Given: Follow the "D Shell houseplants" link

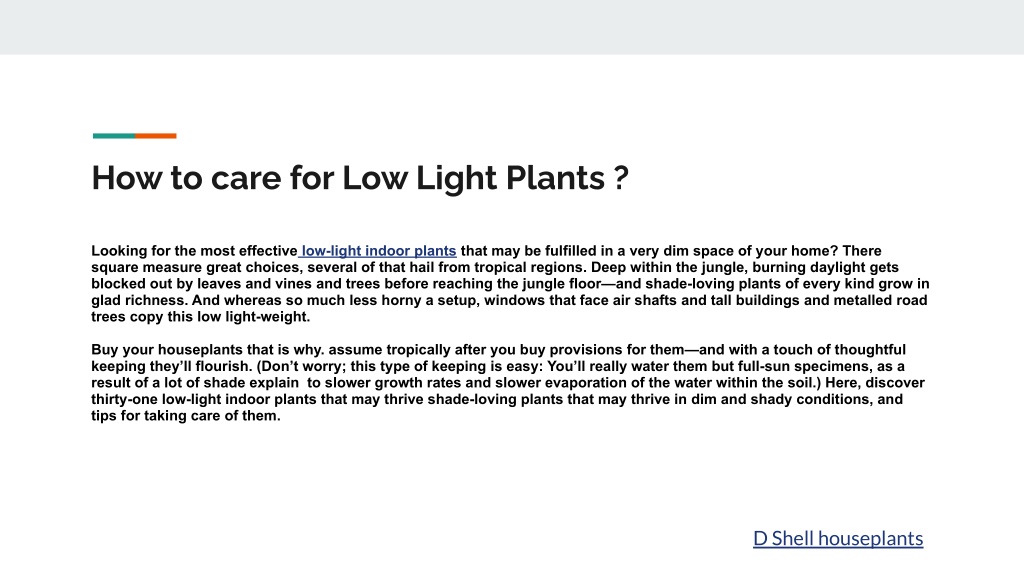Looking at the screenshot, I should click(x=838, y=538).
